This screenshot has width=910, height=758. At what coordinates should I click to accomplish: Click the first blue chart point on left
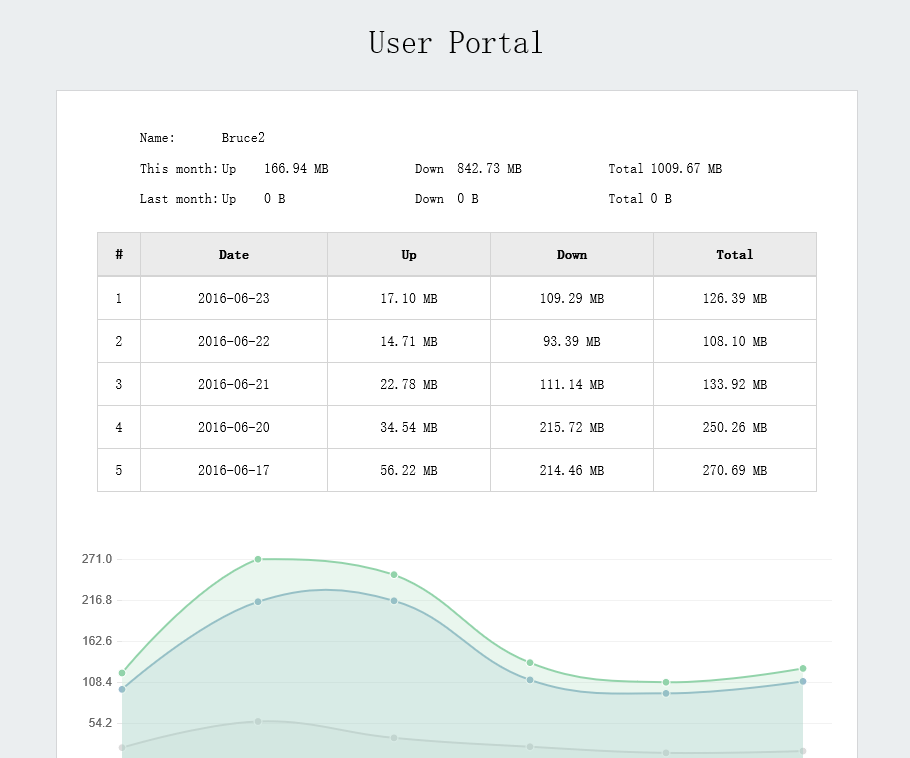point(122,690)
